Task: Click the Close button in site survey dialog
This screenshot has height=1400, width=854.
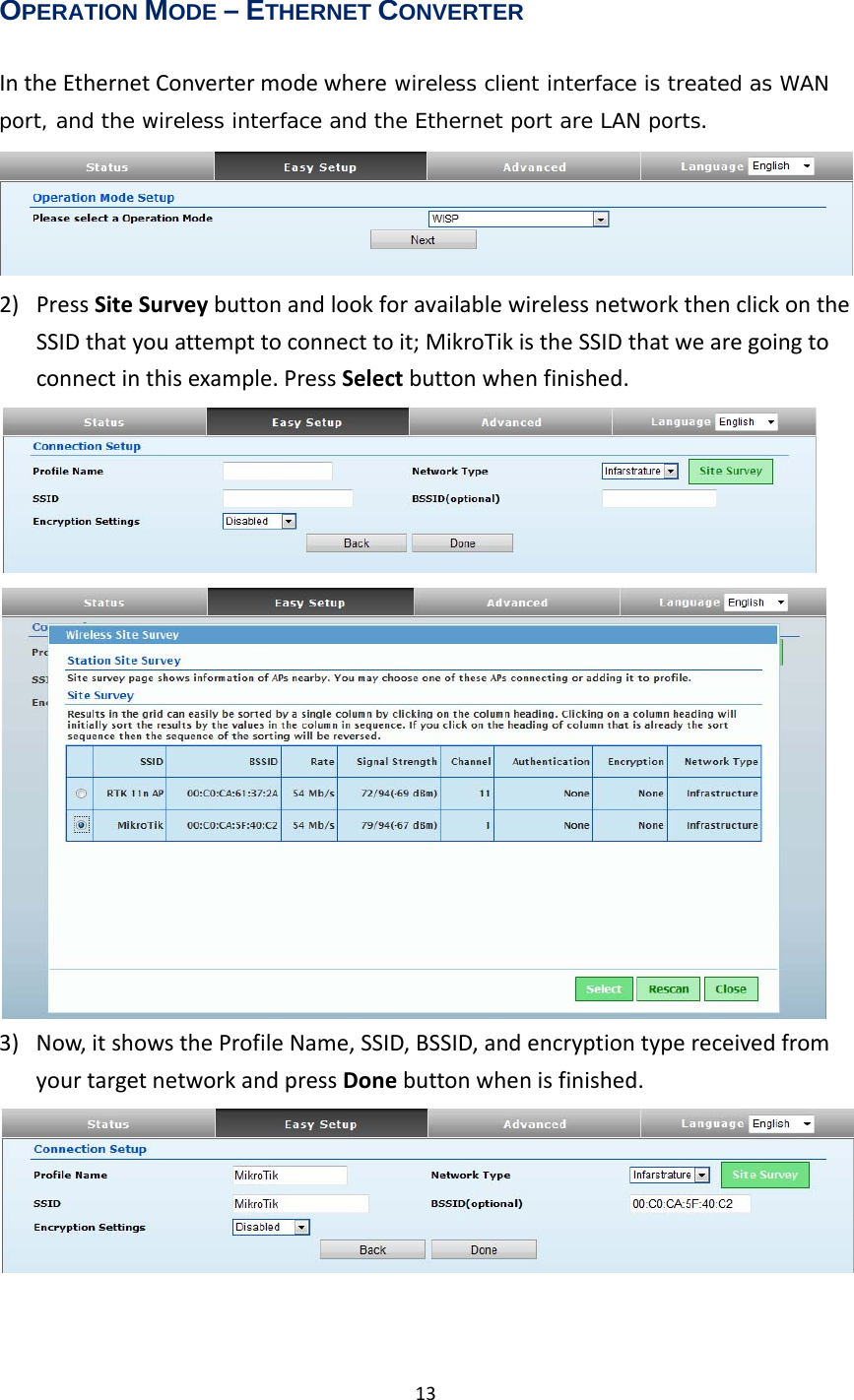Action: click(x=731, y=988)
